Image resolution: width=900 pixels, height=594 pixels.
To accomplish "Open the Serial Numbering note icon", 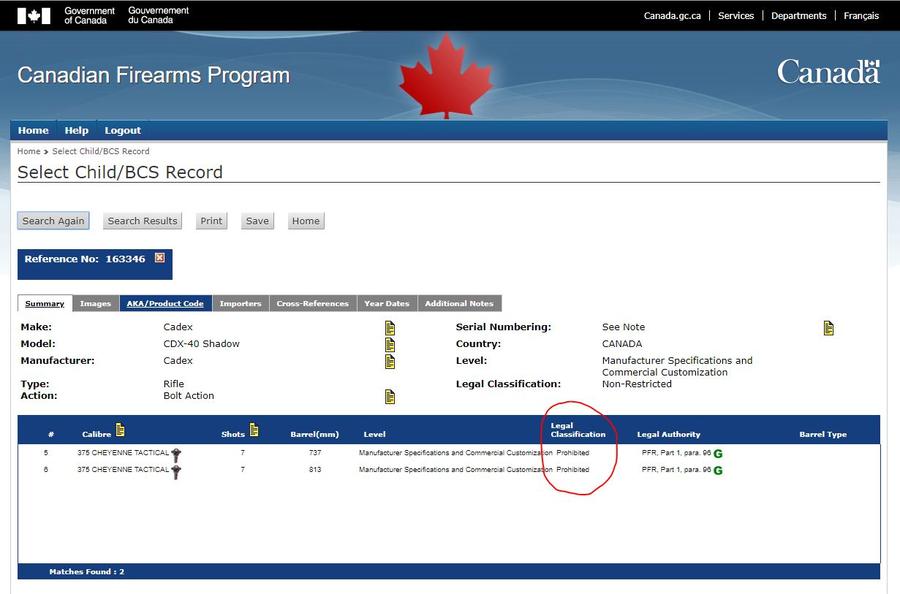I will point(828,328).
